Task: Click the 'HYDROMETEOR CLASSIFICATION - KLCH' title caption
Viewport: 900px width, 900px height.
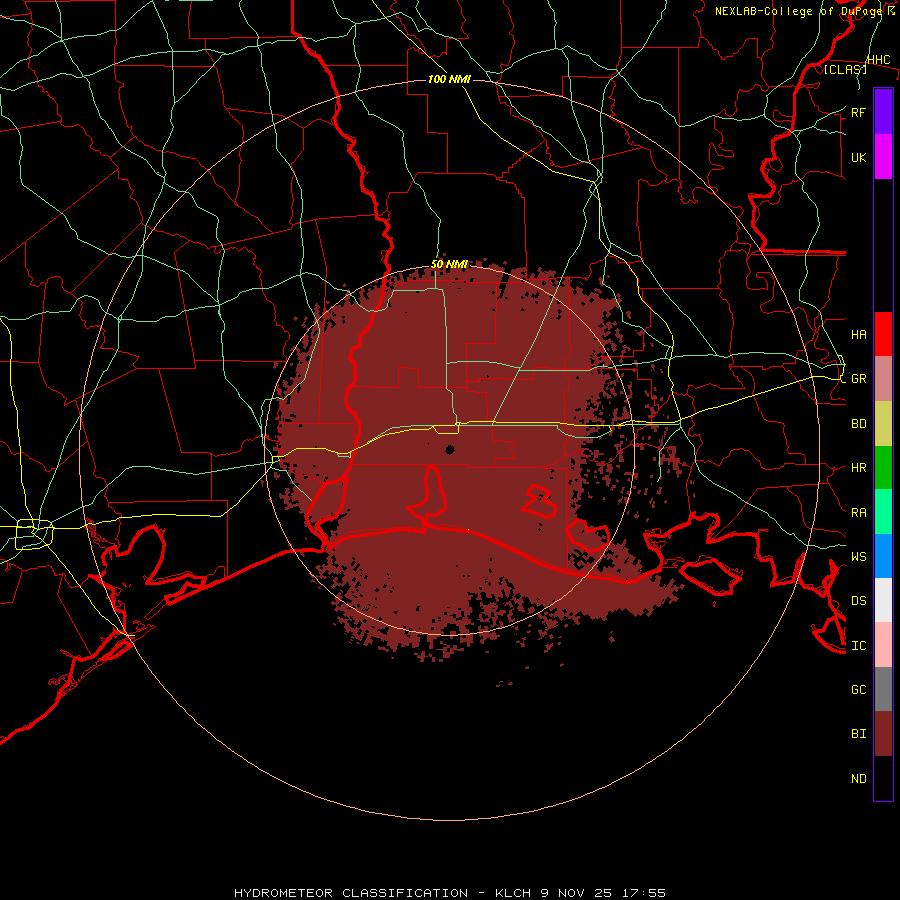Action: click(x=383, y=893)
